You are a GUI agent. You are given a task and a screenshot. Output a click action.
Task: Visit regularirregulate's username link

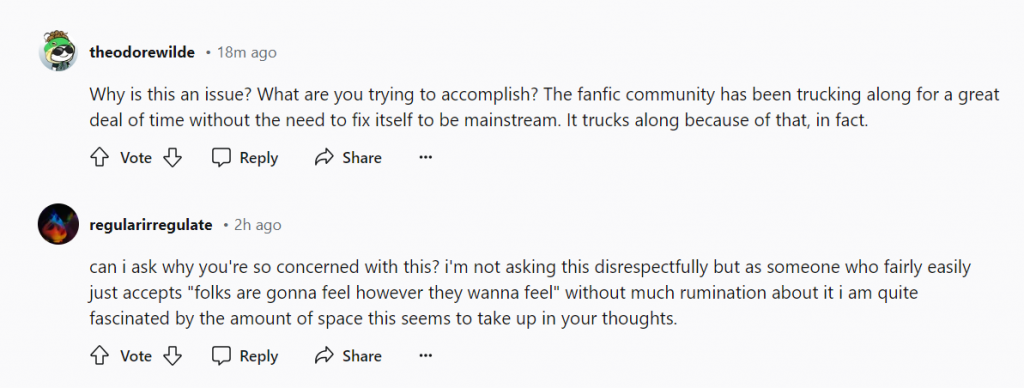coord(151,225)
